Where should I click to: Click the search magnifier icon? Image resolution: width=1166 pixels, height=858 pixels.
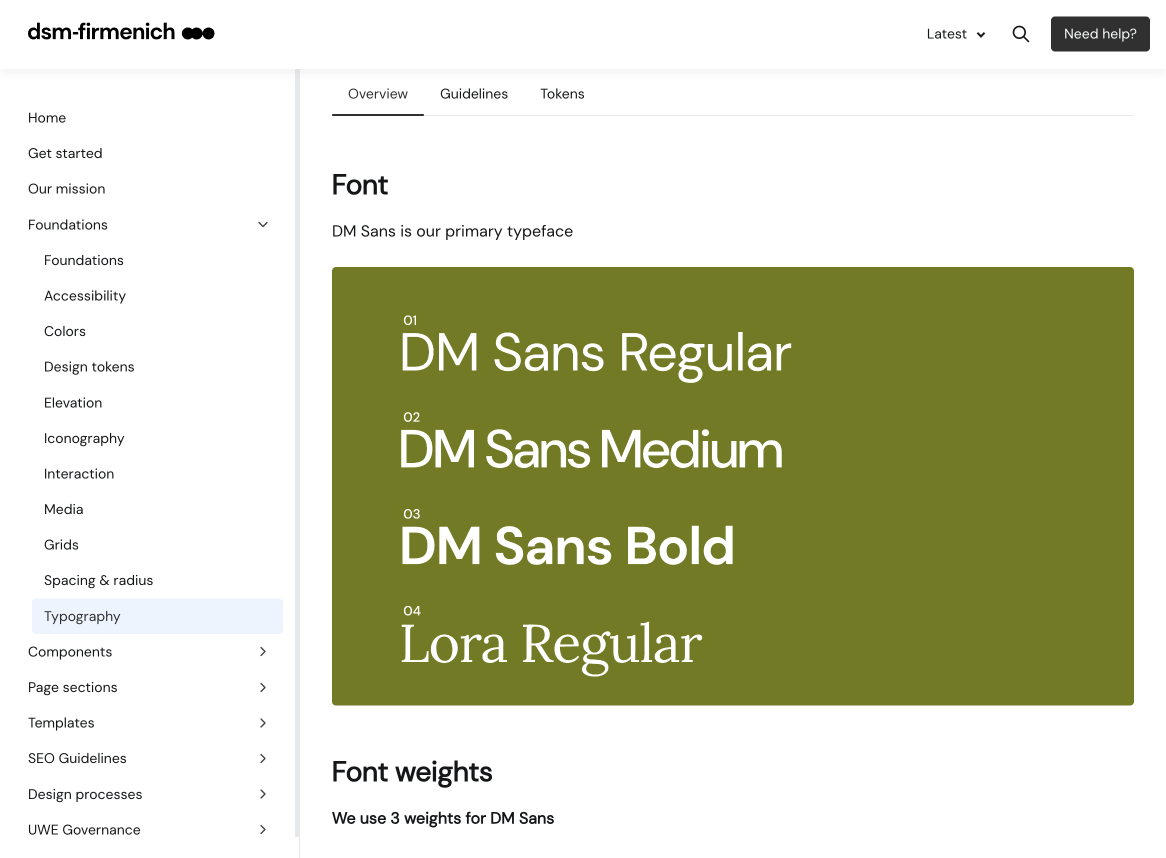tap(1020, 34)
